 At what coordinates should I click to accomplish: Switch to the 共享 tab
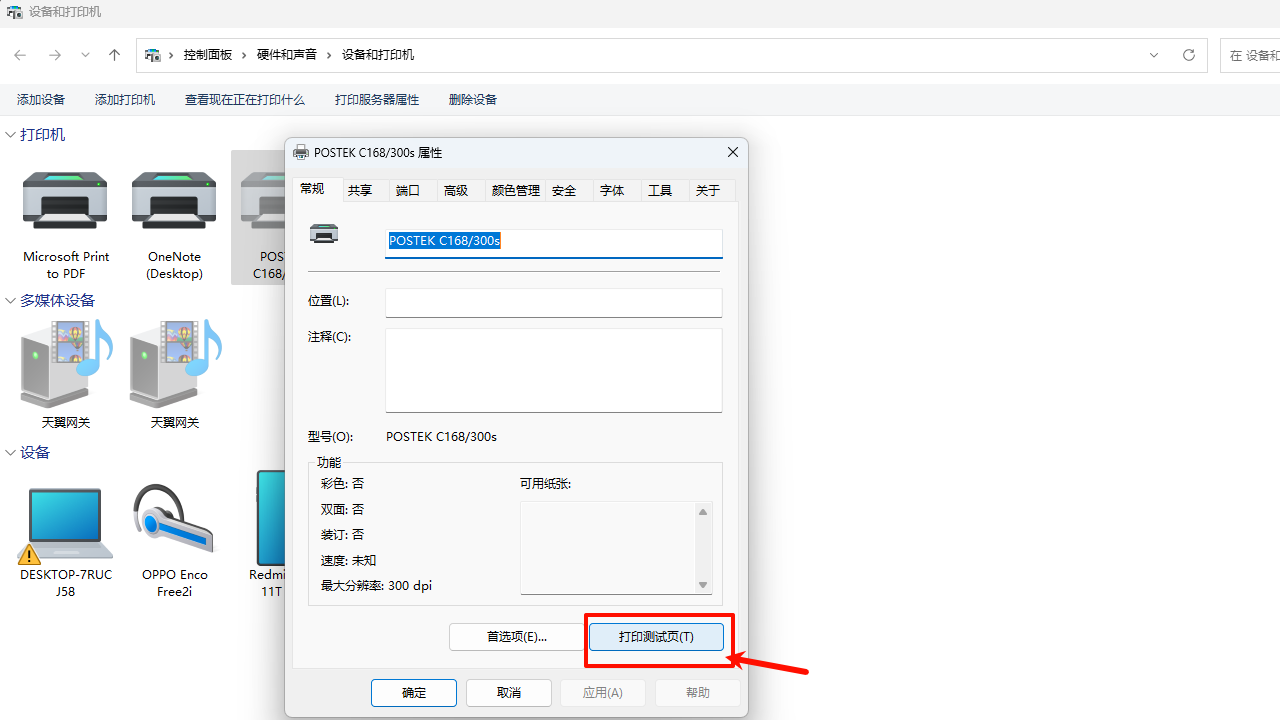pyautogui.click(x=366, y=190)
